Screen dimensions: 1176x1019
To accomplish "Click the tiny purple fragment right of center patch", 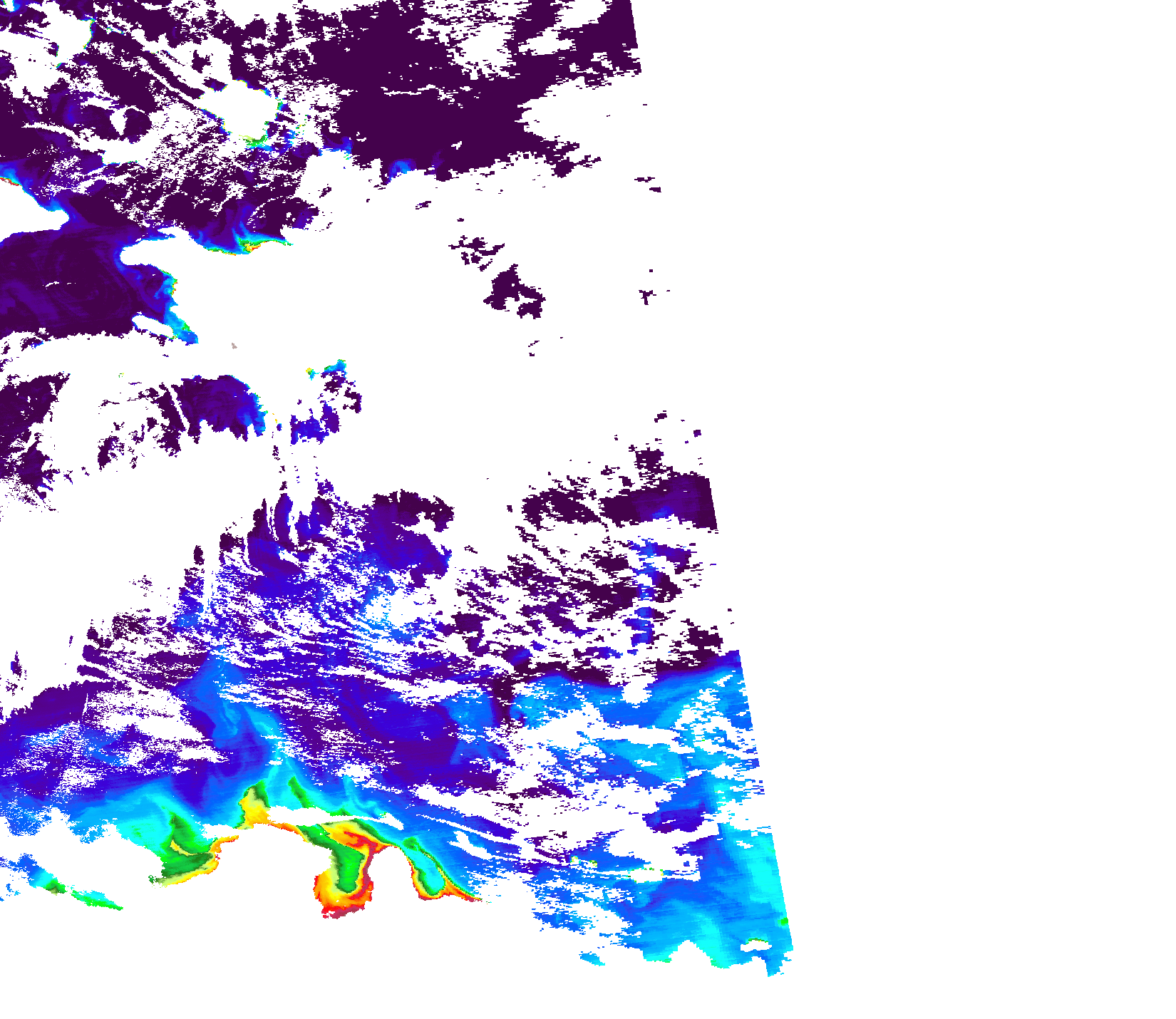I will tap(646, 295).
